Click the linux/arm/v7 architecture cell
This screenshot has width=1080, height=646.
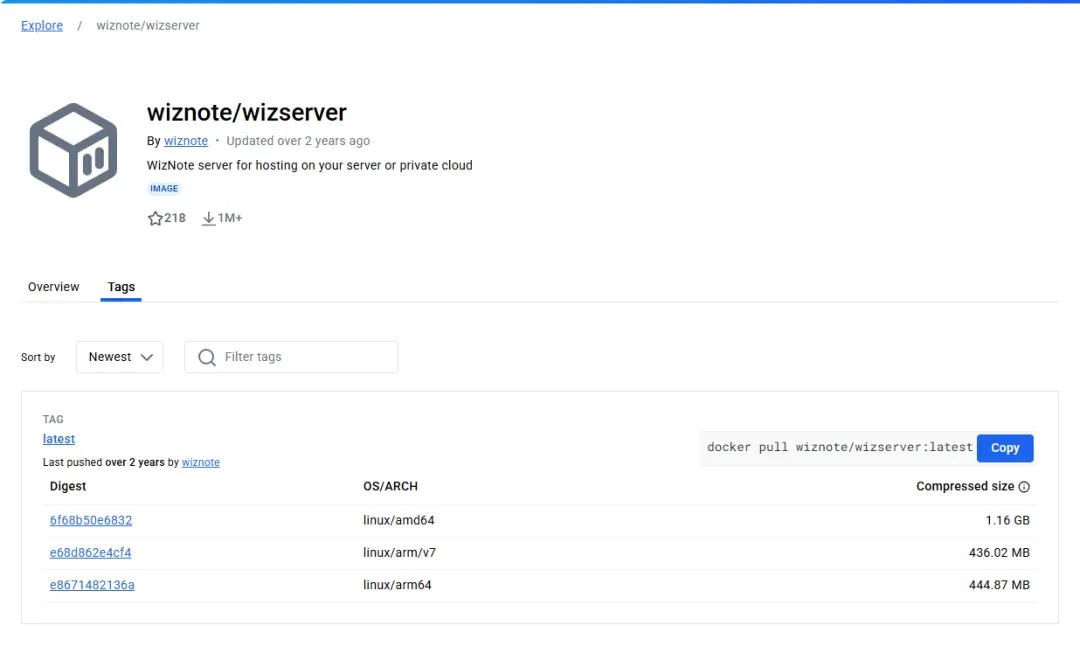click(x=399, y=553)
